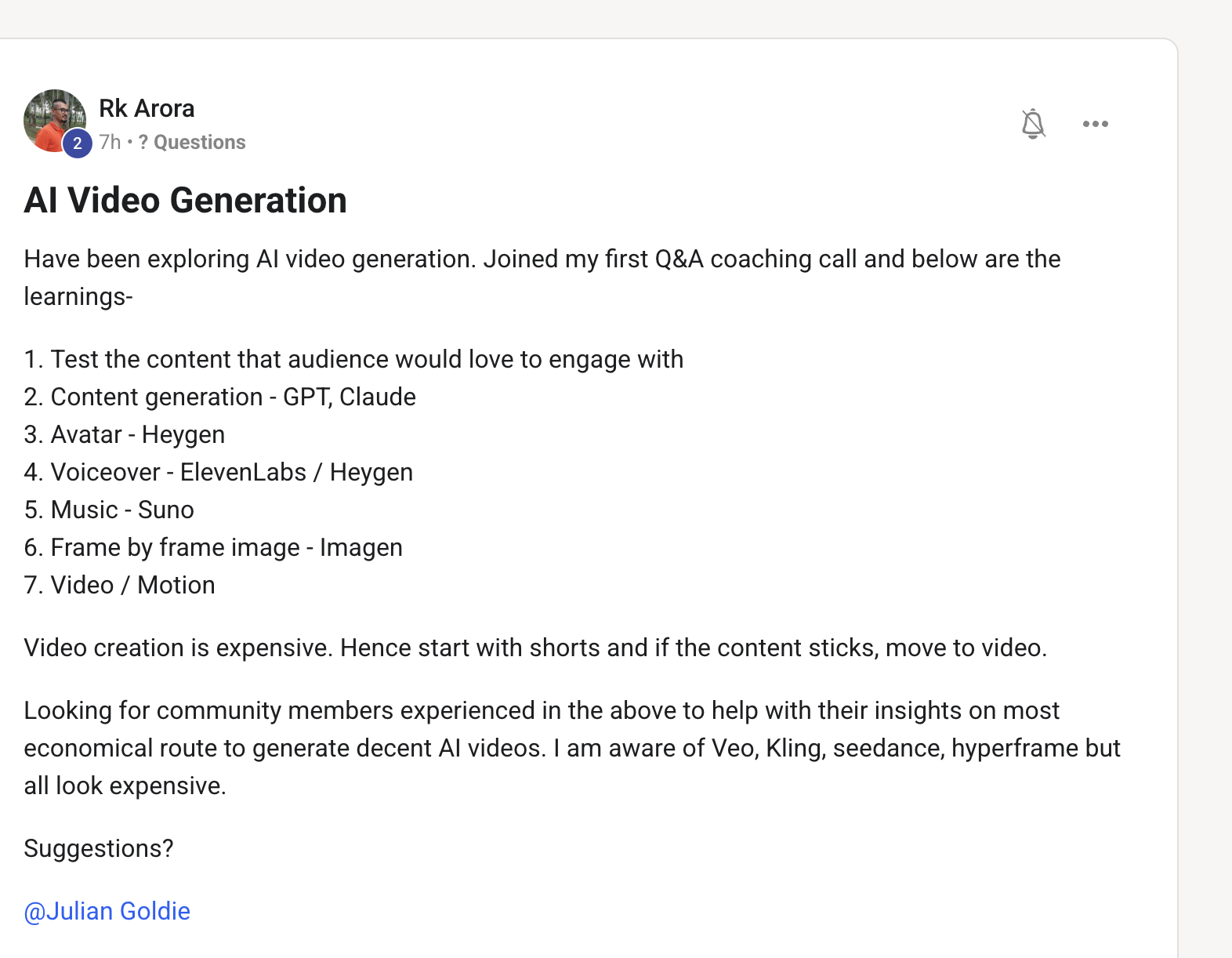Open Rk Arora's profile picture
1232x958 pixels.
pos(55,121)
